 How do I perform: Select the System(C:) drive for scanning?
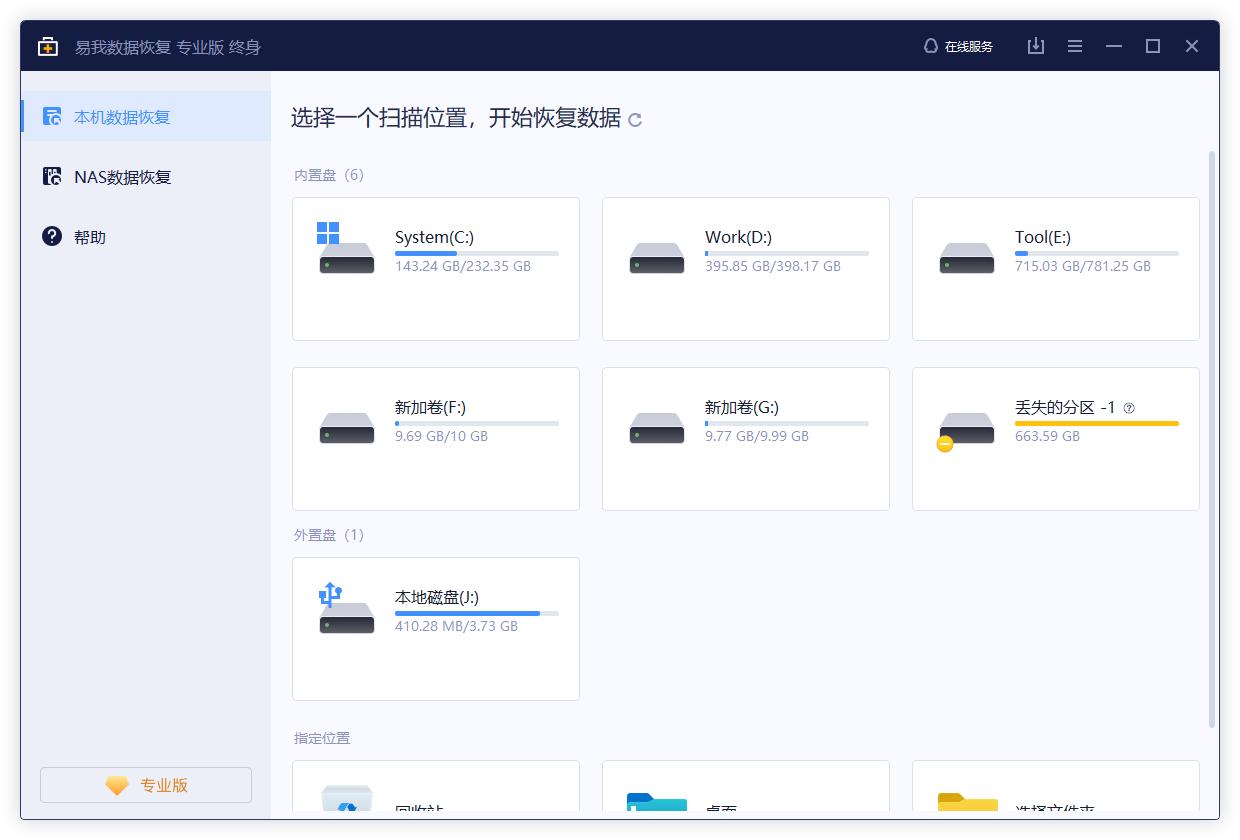pos(435,268)
